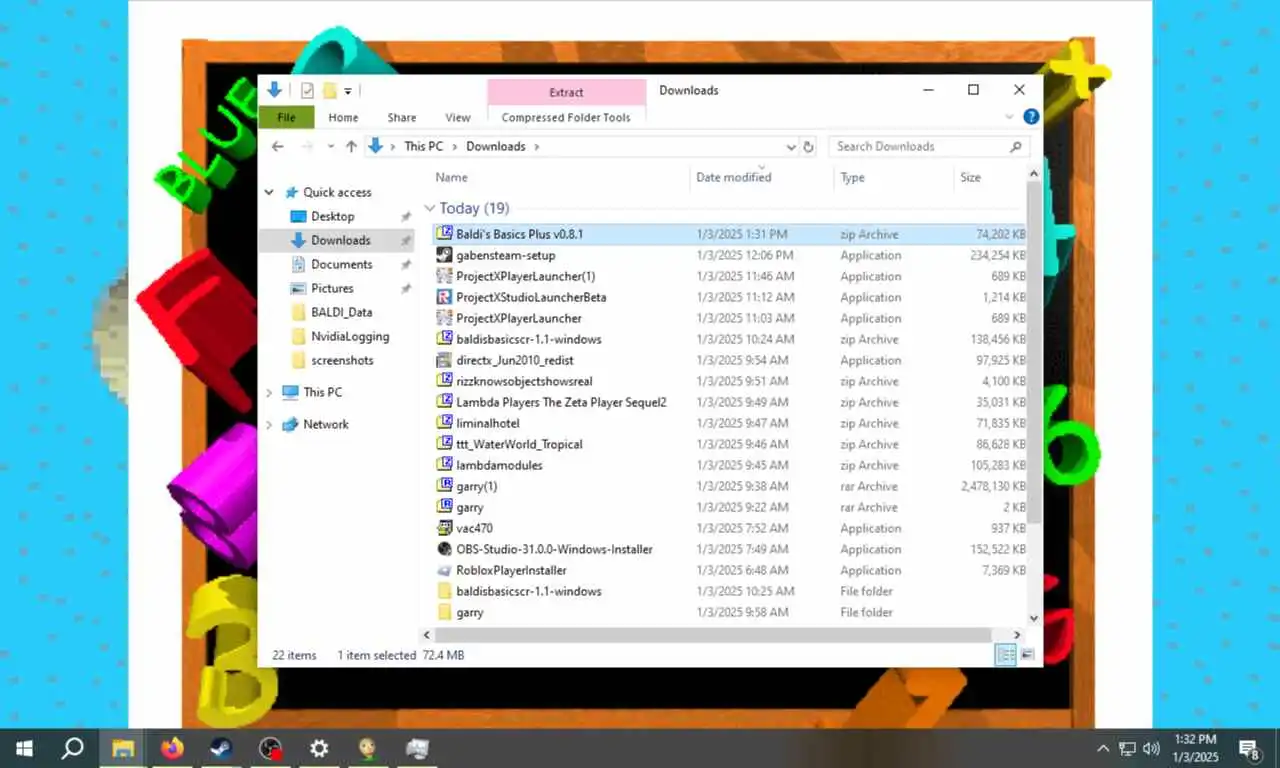Open the Customize Quick Access Toolbar dropdown
Viewport: 1280px width, 768px height.
(x=348, y=91)
